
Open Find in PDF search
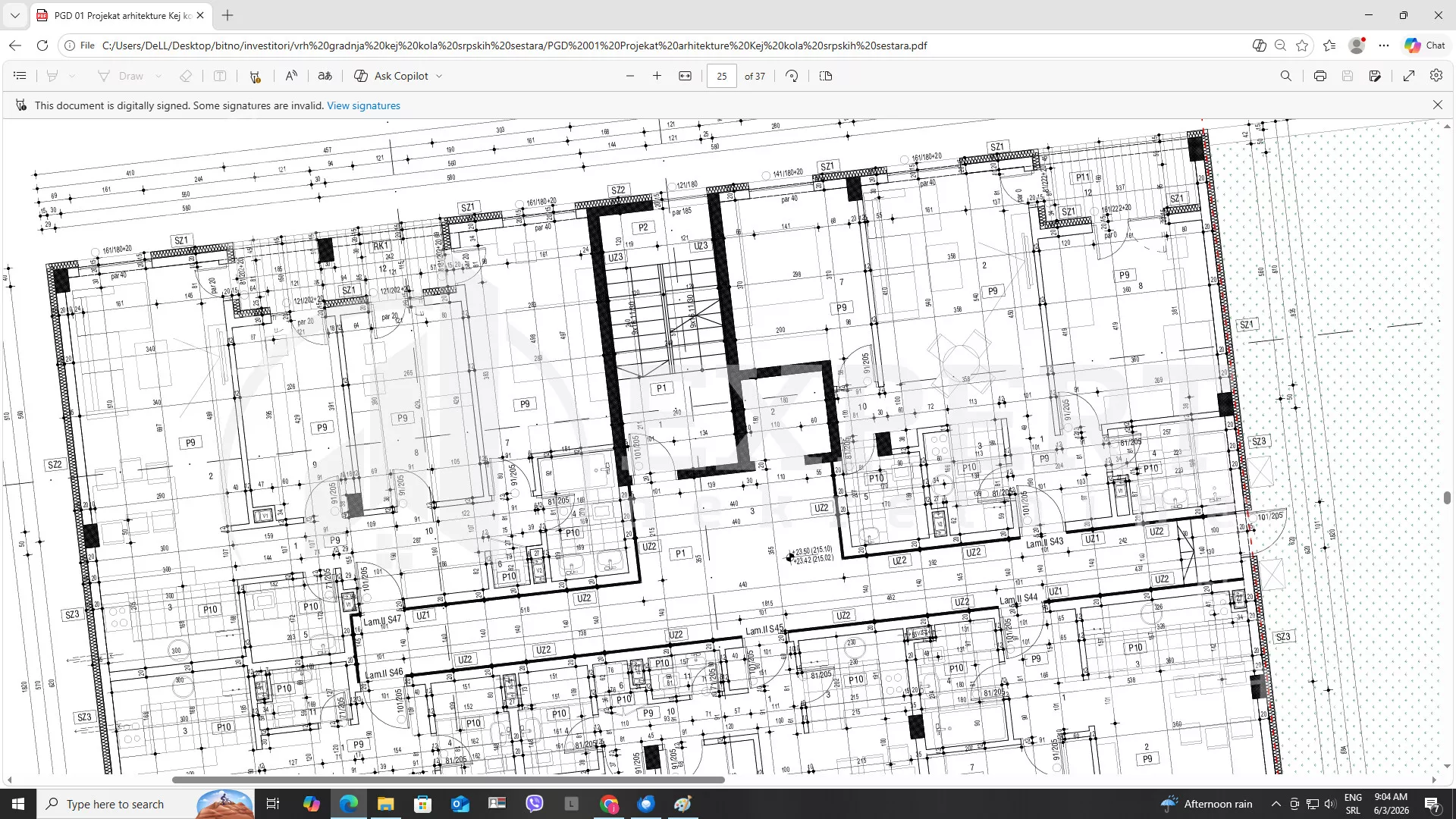click(x=1285, y=76)
